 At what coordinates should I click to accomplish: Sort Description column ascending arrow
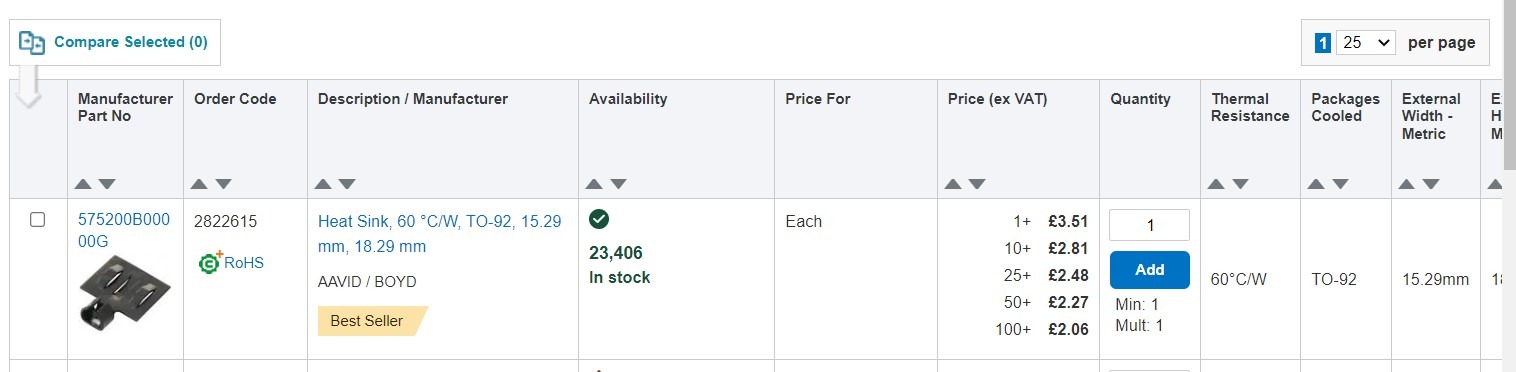pos(323,184)
